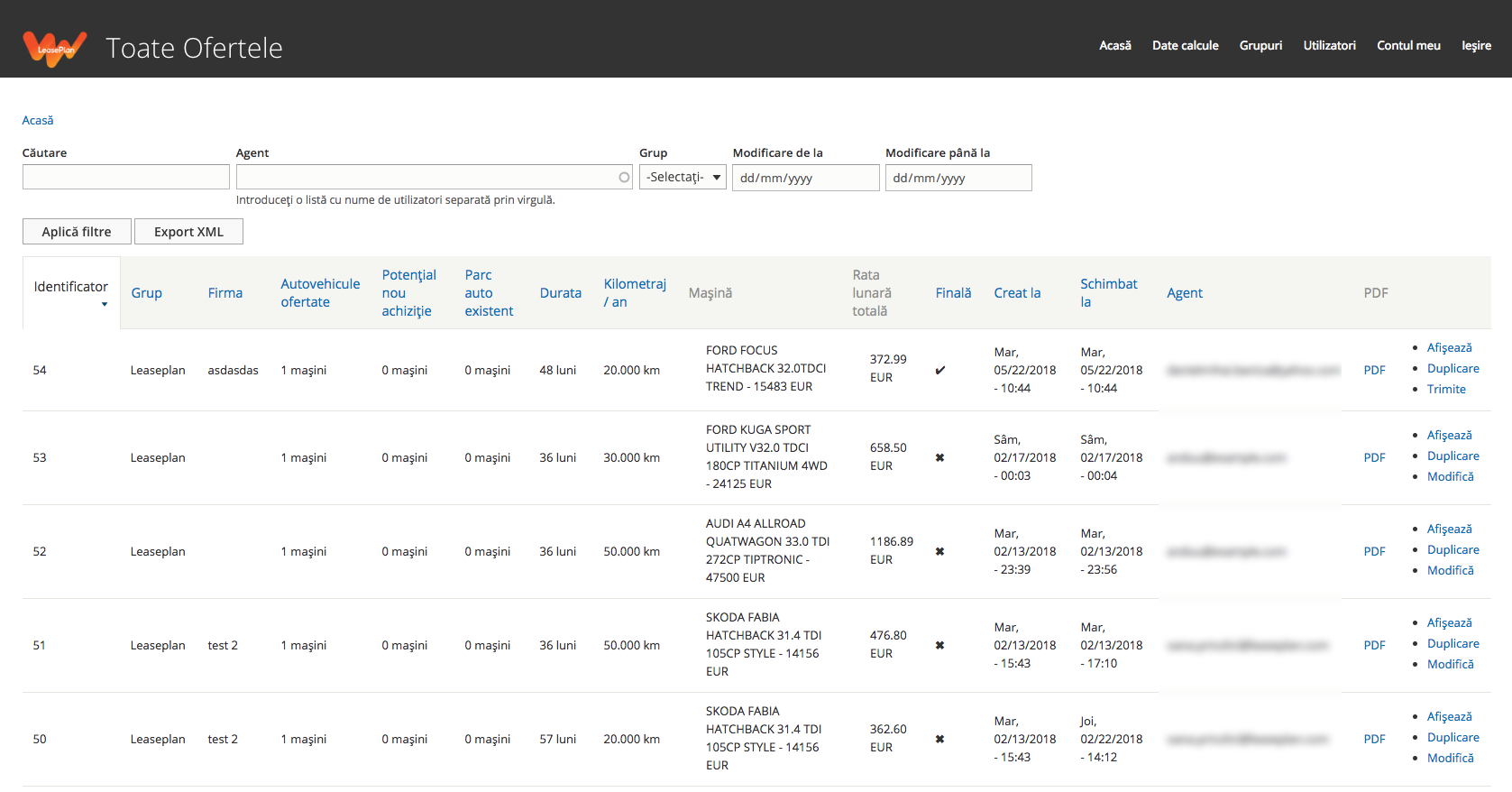1512x792 pixels.
Task: Open the Date calcule menu
Action: [1185, 45]
